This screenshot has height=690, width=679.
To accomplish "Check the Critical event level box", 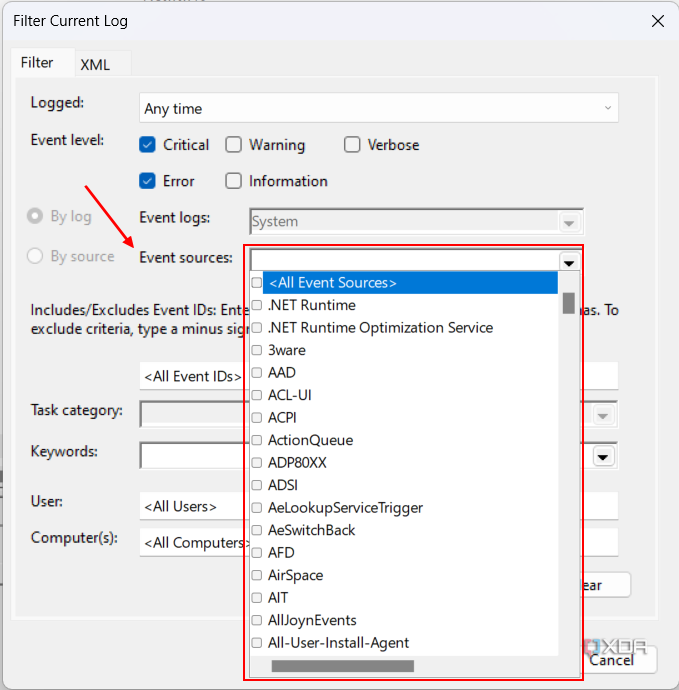I will point(148,145).
